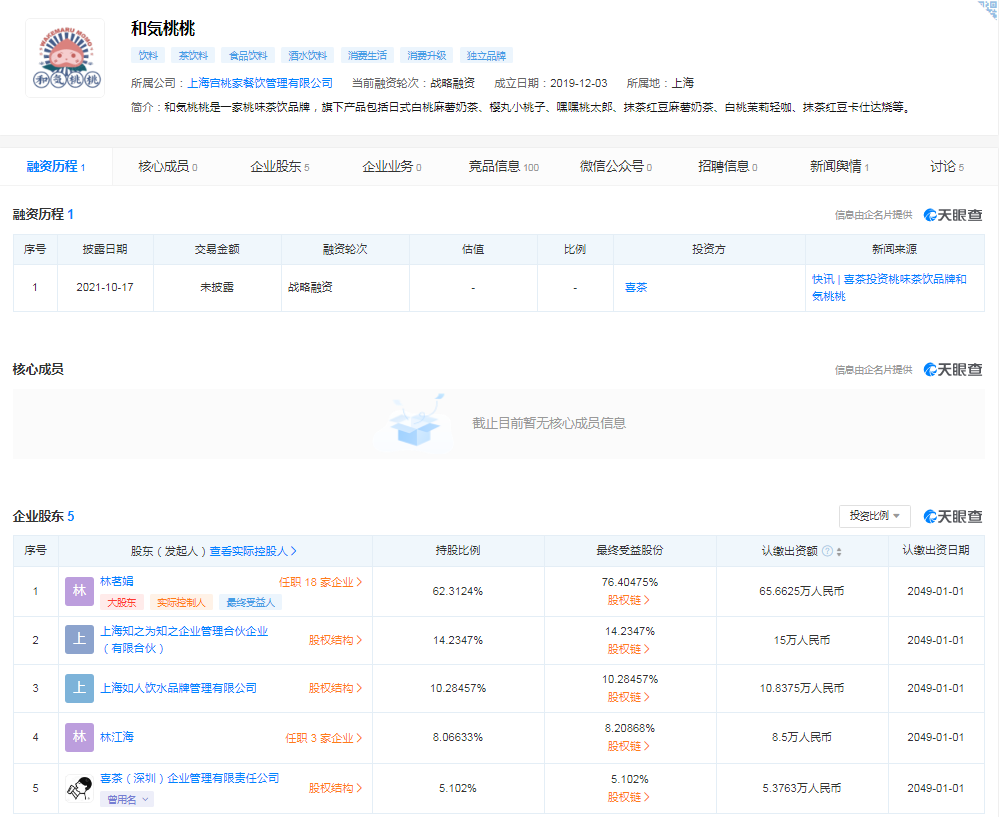999x817 pixels.
Task: Click the 消费升级 tag
Action: pyautogui.click(x=426, y=55)
